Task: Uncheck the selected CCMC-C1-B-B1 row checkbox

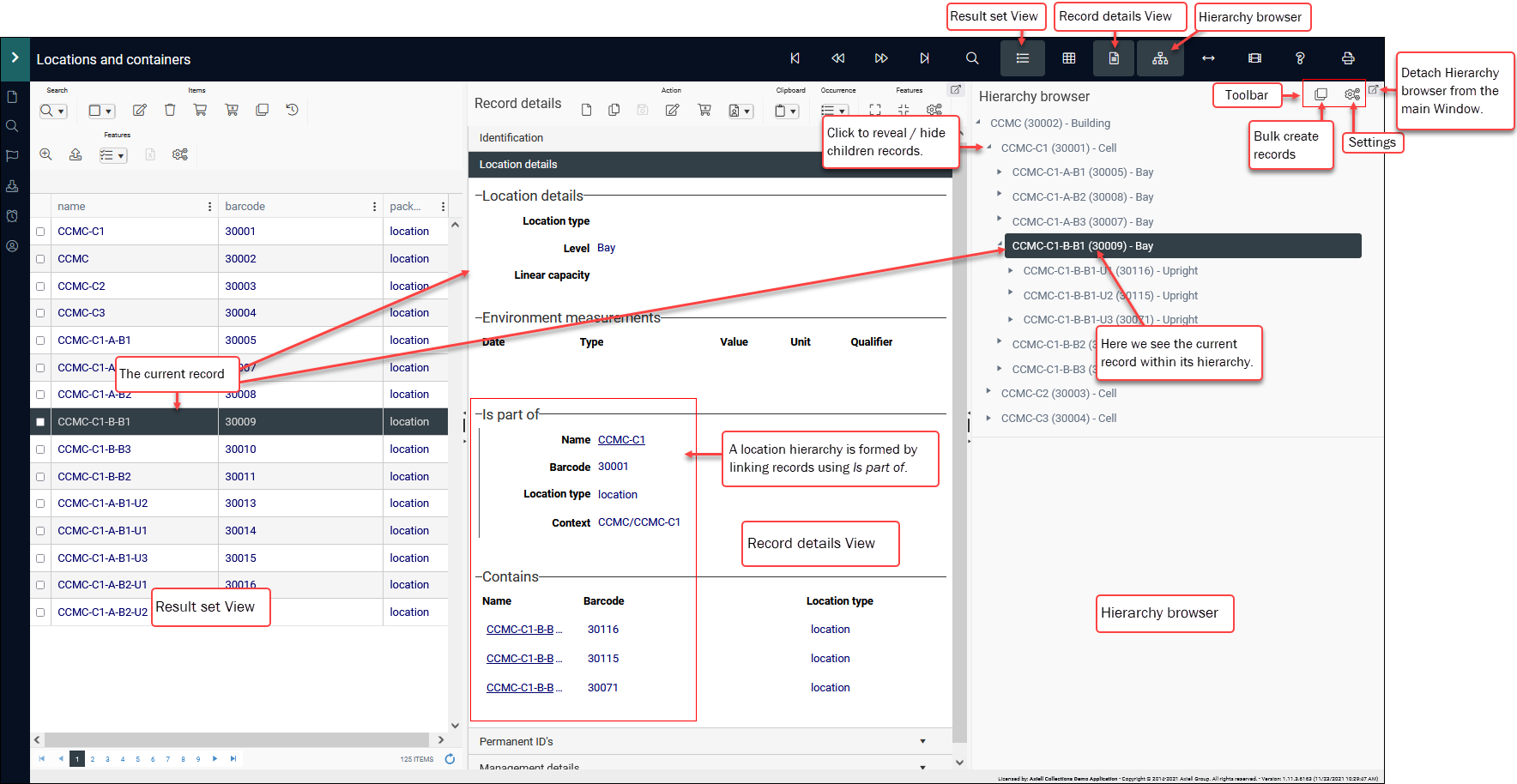Action: tap(40, 421)
